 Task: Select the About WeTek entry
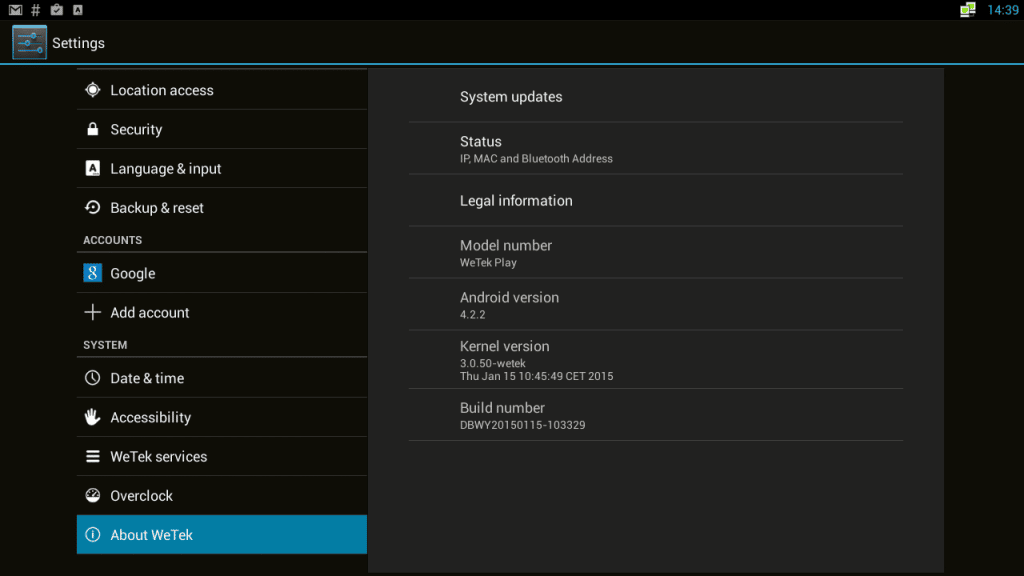(222, 535)
